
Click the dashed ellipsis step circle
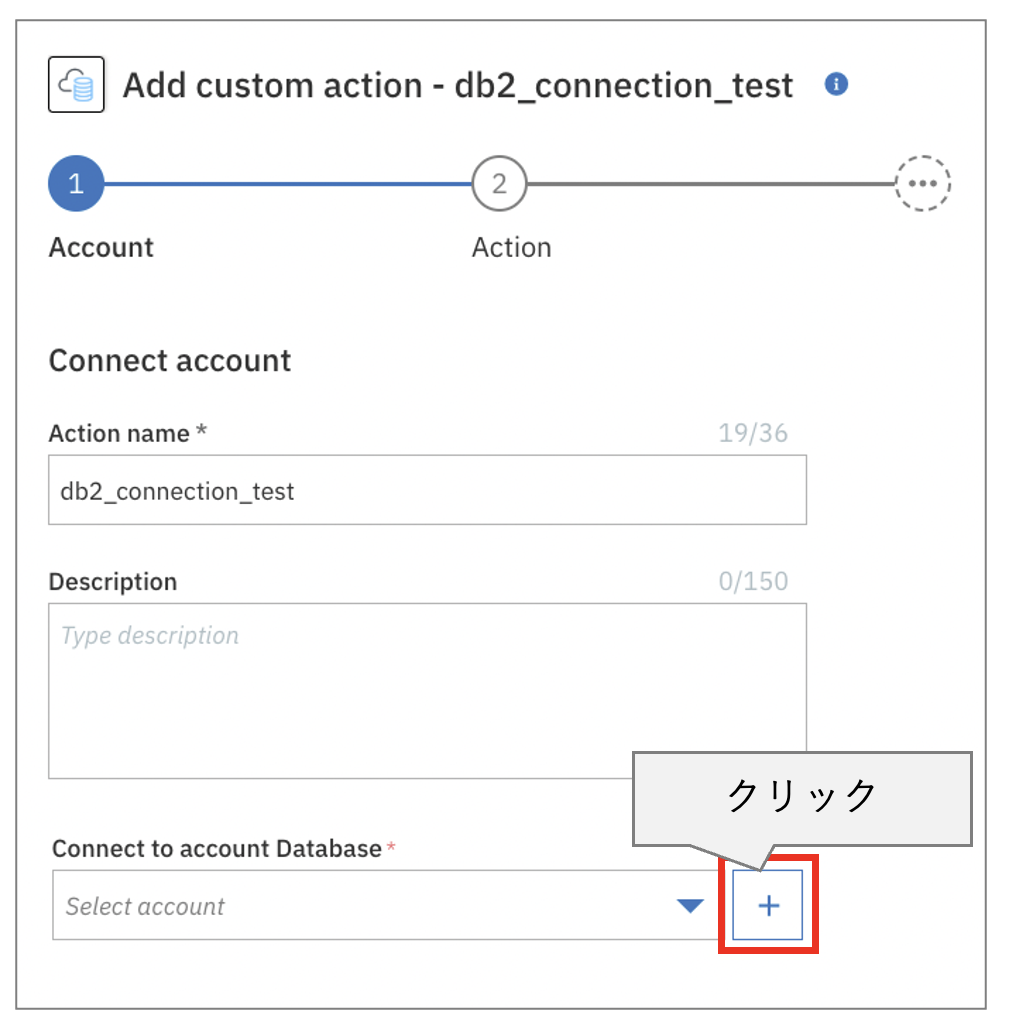(922, 184)
